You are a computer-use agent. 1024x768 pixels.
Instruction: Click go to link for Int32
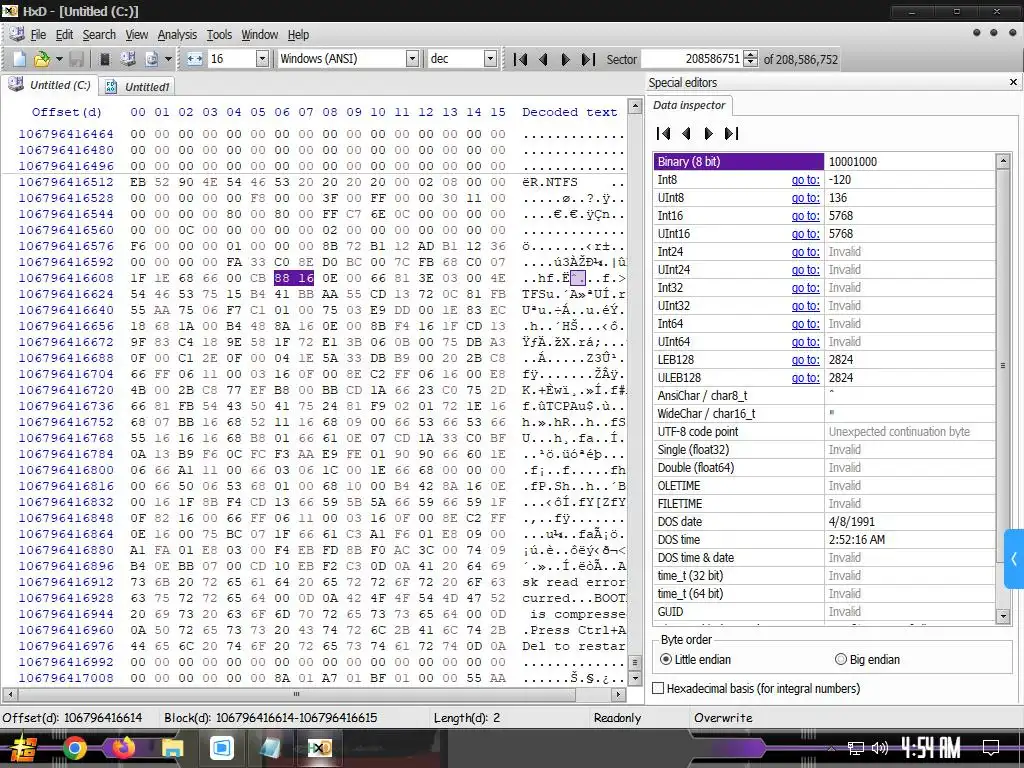pos(805,288)
